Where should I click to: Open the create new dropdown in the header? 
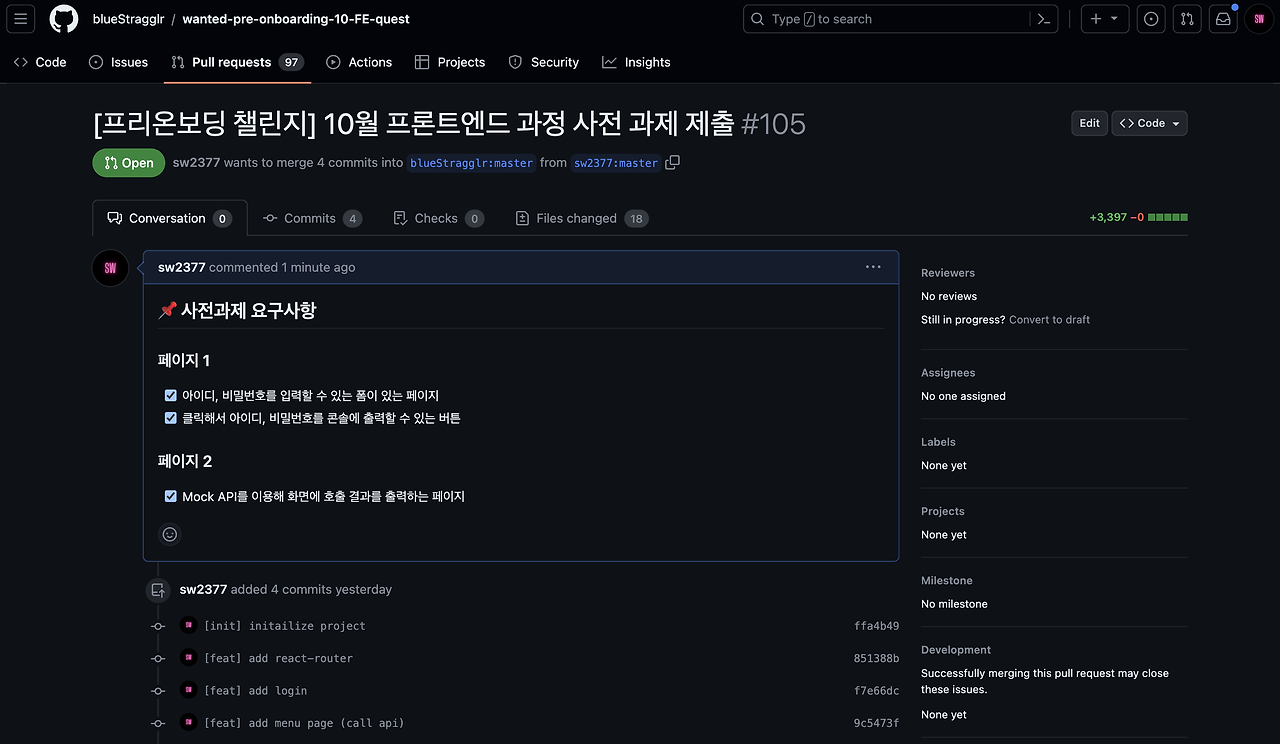click(x=1104, y=18)
